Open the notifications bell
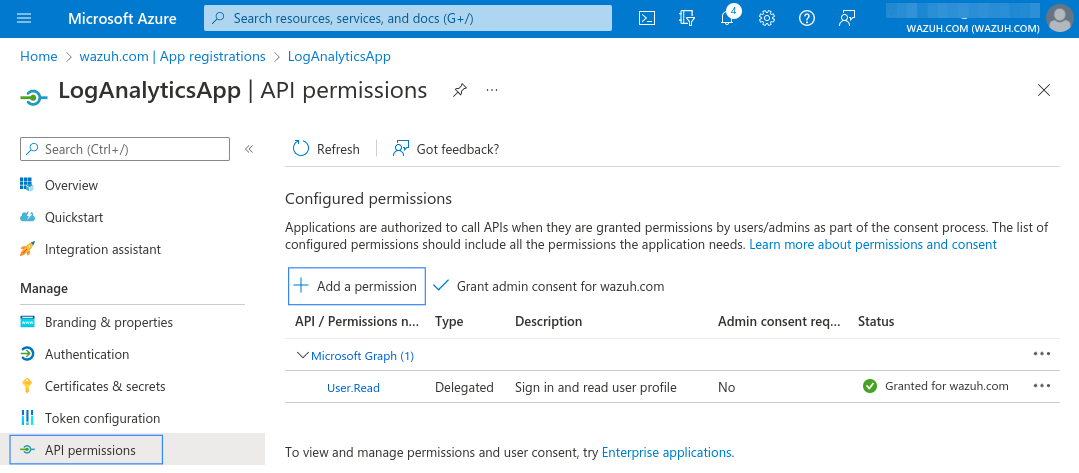1079x473 pixels. coord(727,19)
